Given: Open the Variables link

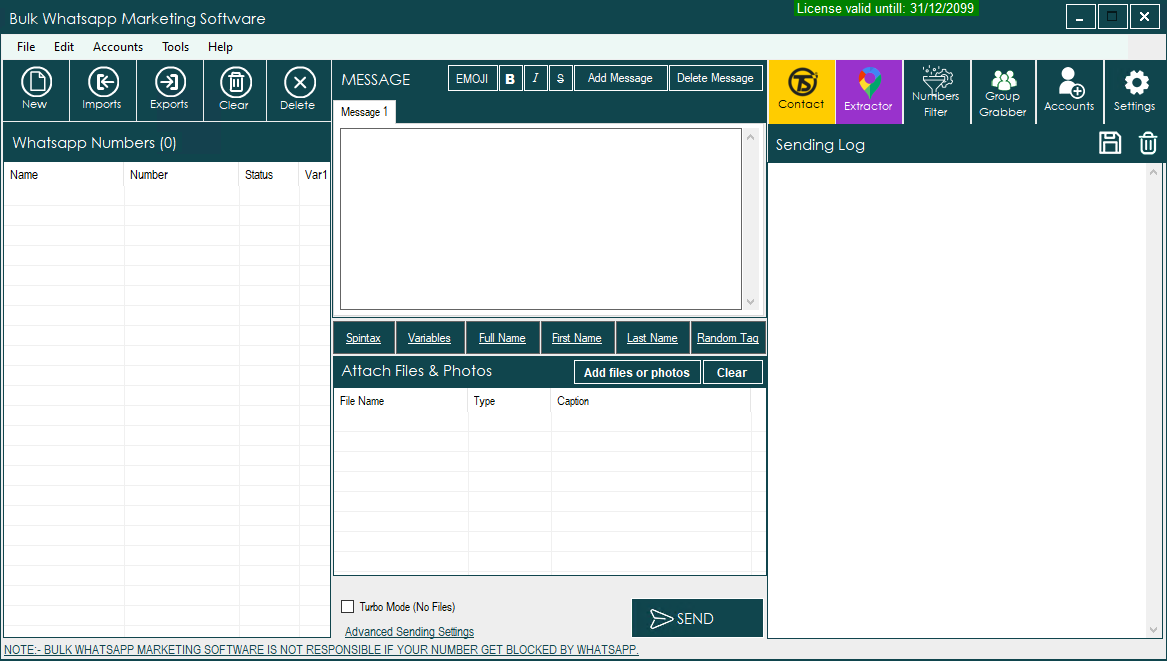Looking at the screenshot, I should pos(429,338).
